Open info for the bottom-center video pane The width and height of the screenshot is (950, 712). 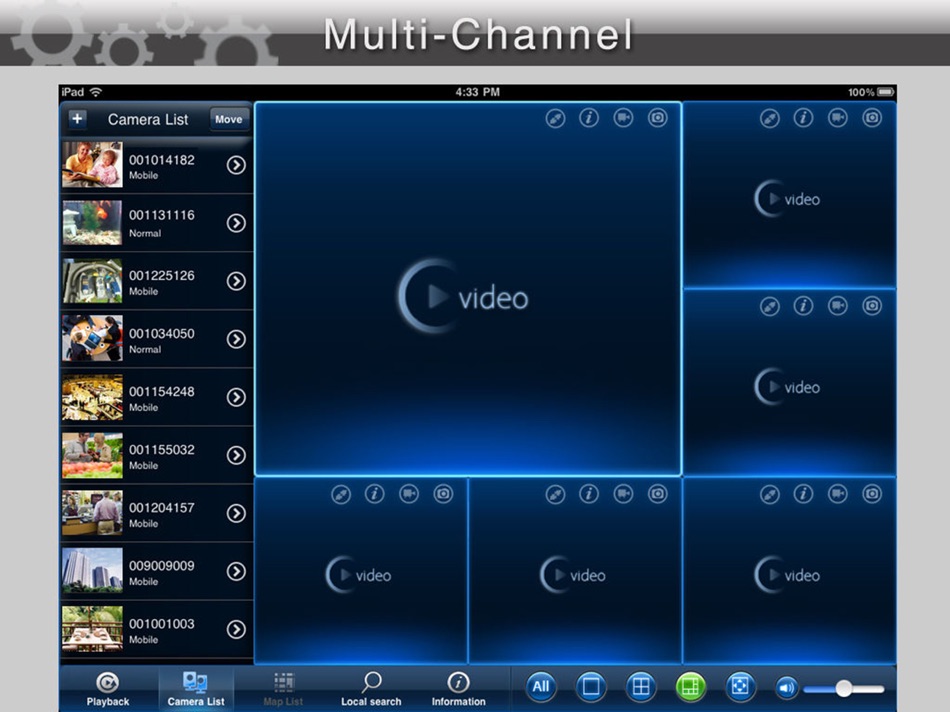[589, 494]
